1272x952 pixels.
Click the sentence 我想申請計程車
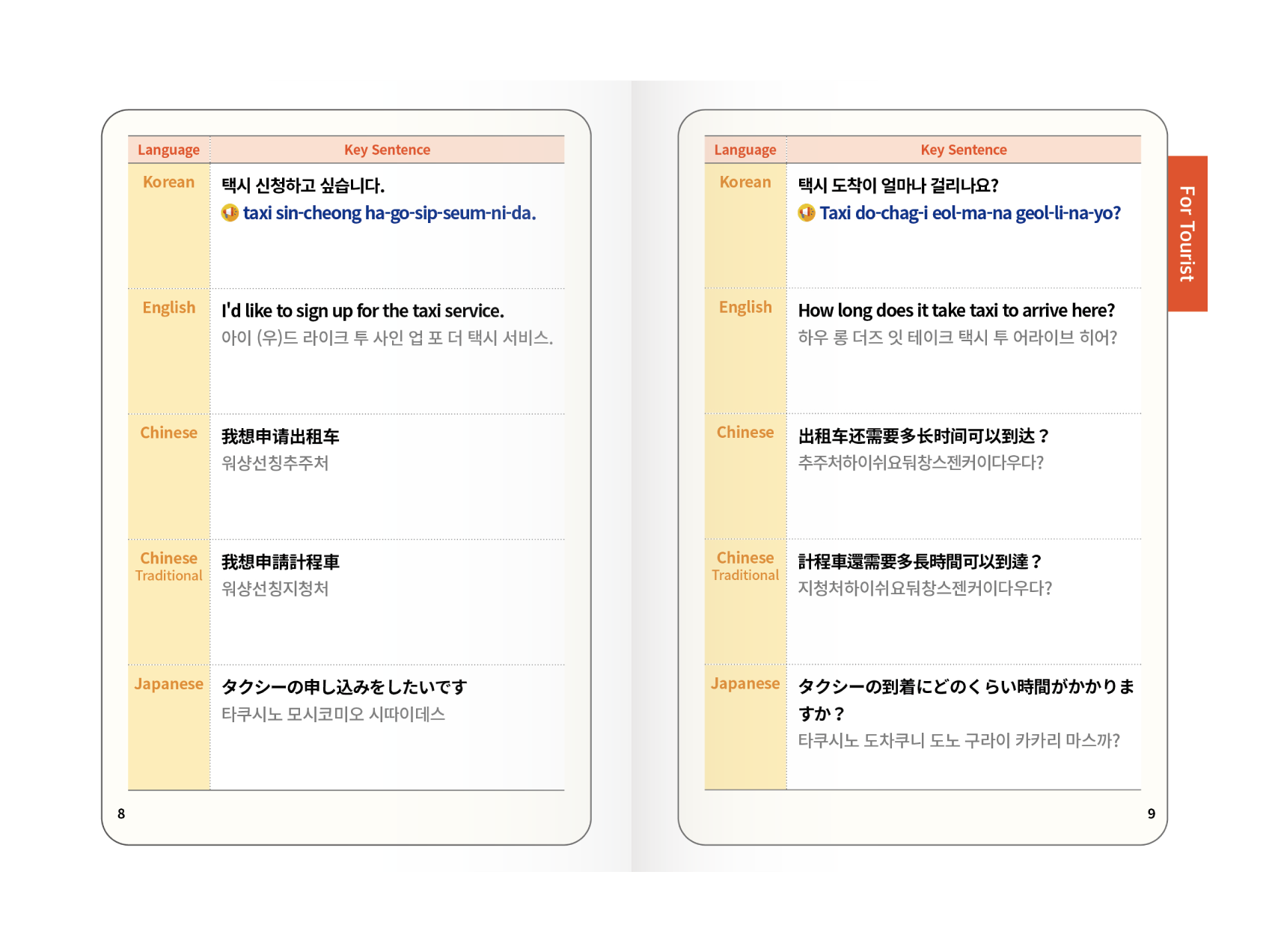click(x=281, y=562)
